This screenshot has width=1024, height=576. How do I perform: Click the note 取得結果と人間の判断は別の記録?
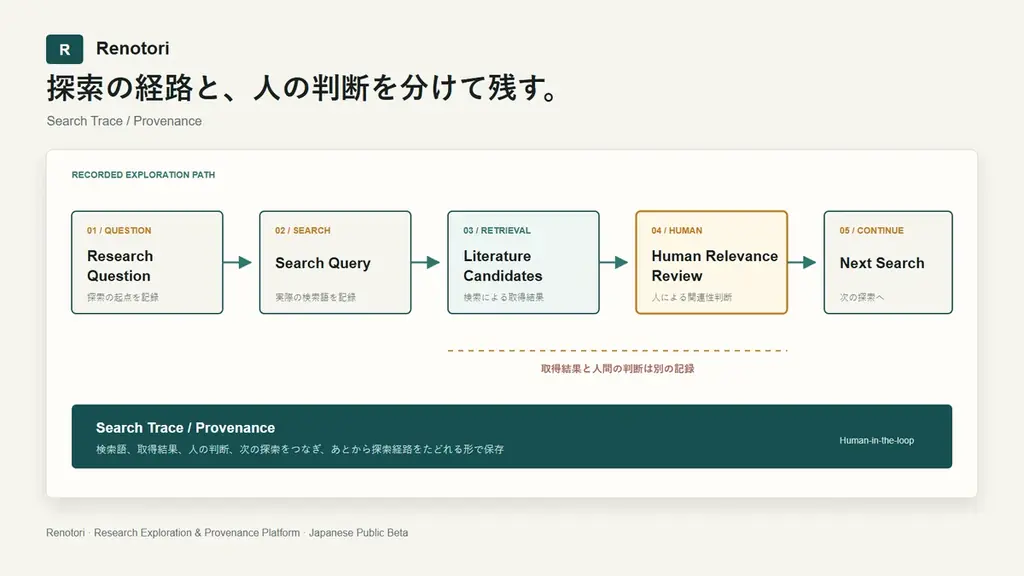[617, 368]
